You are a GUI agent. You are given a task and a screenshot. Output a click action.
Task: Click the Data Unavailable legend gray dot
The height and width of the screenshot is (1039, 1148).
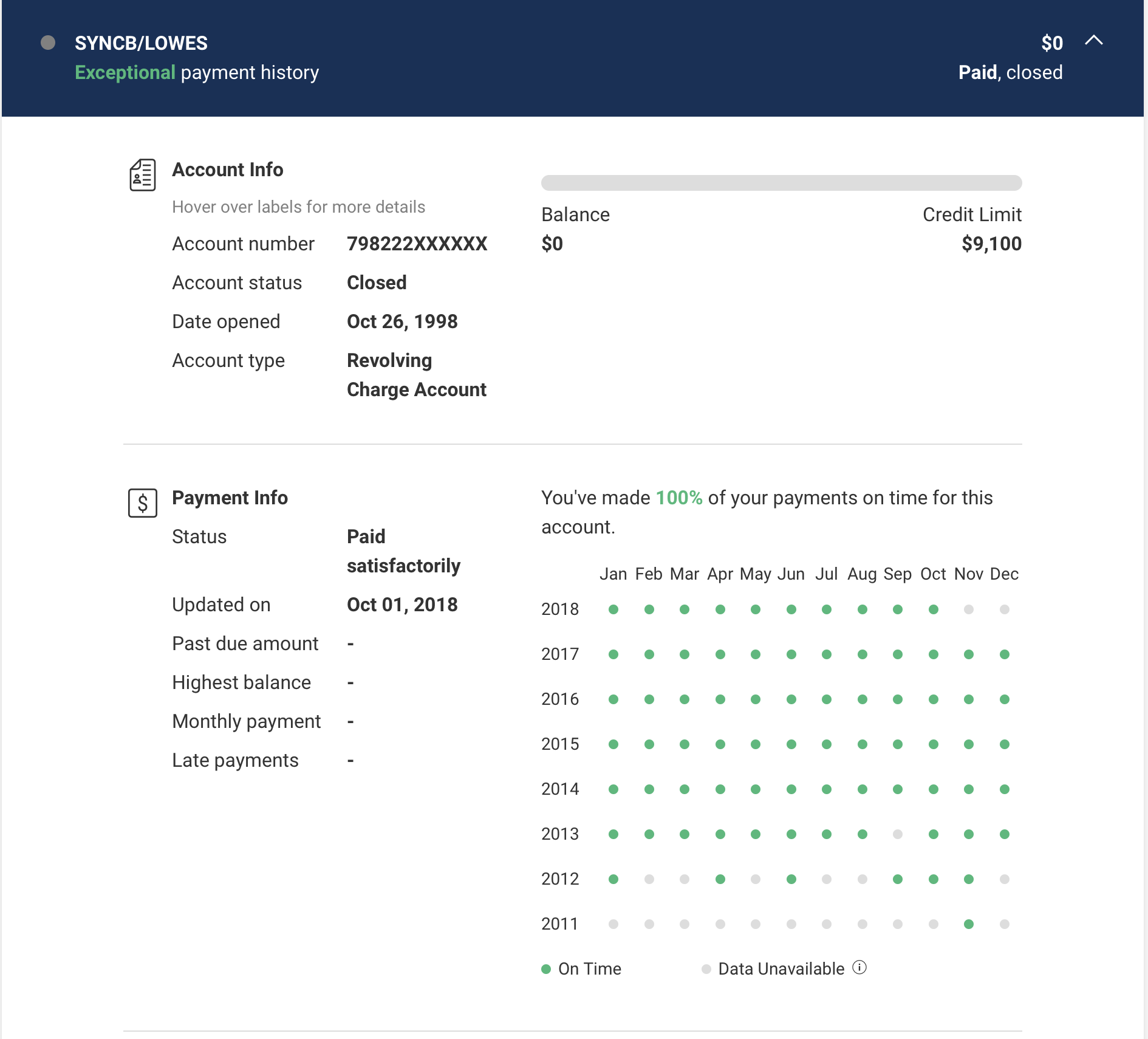(706, 969)
